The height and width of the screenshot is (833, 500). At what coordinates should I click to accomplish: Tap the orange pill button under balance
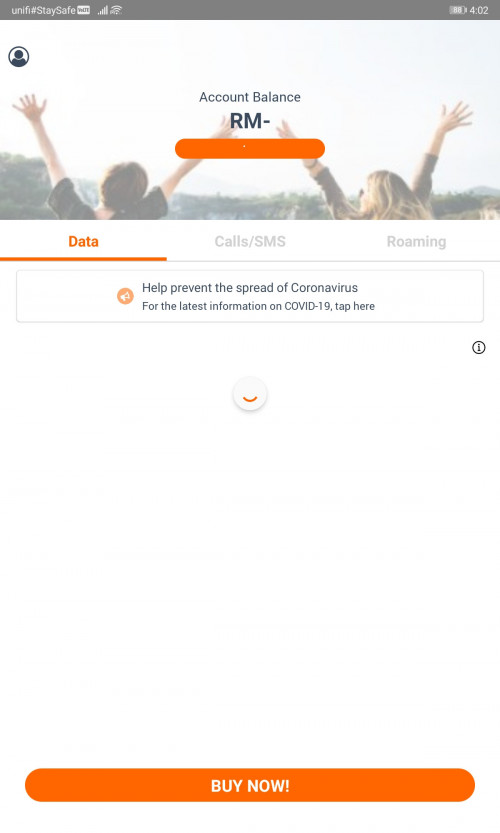250,148
